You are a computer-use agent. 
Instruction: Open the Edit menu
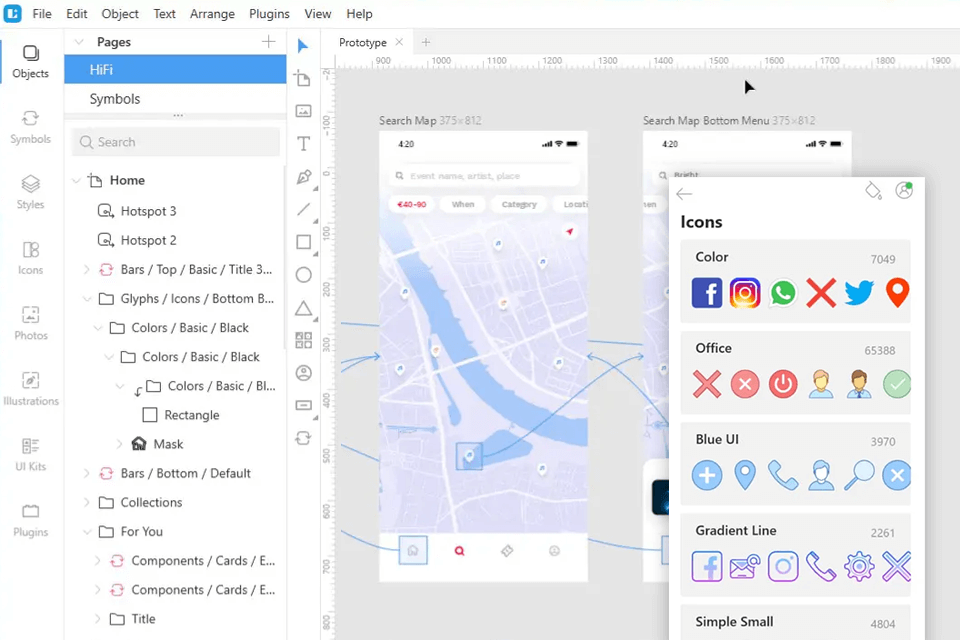77,13
